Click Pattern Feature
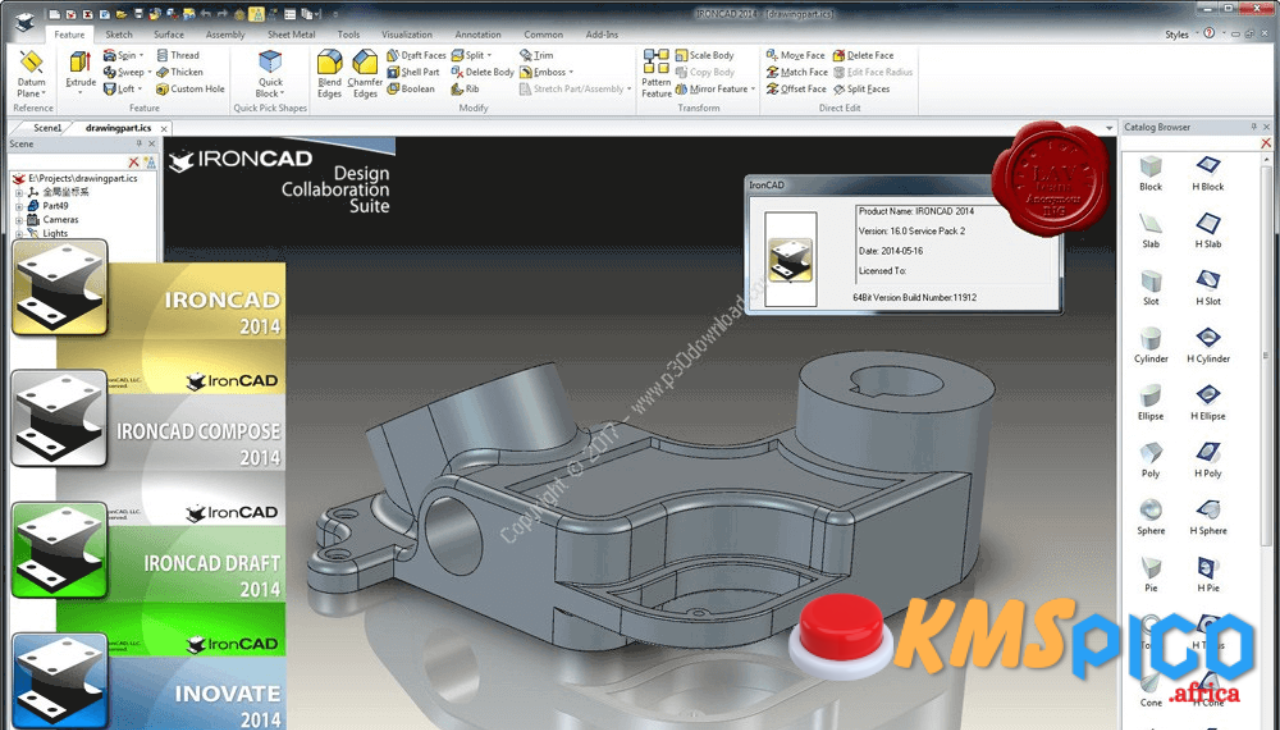This screenshot has height=730, width=1280. click(x=656, y=73)
